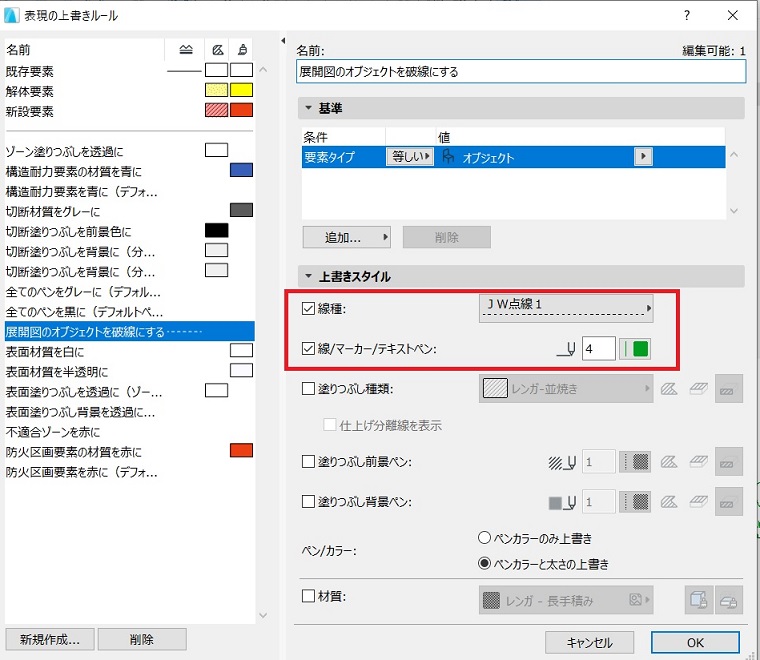Click the surface paint column header icon
This screenshot has width=760, height=660.
coord(242,49)
